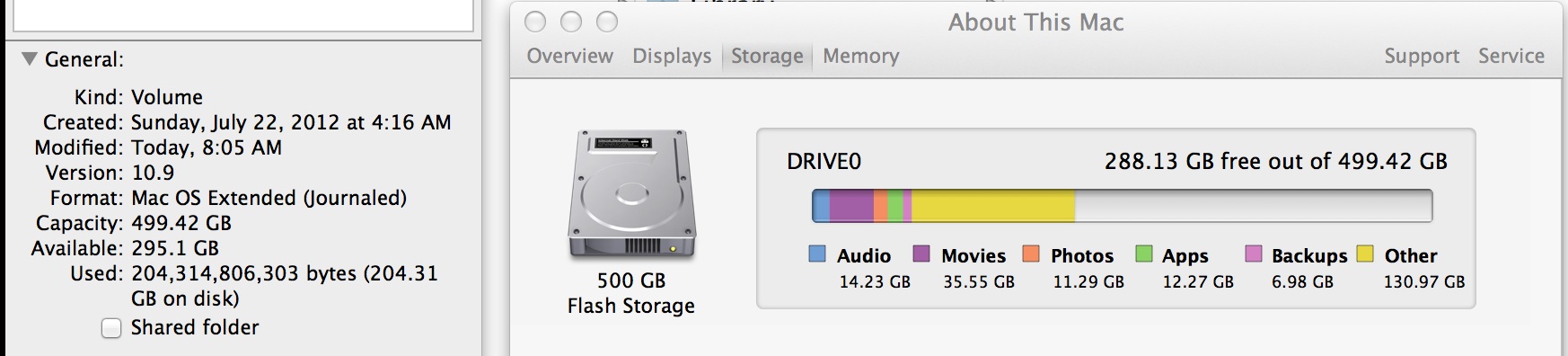Viewport: 1568px width, 356px height.
Task: Click the yellow Other legend swatch
Action: [x=1365, y=254]
